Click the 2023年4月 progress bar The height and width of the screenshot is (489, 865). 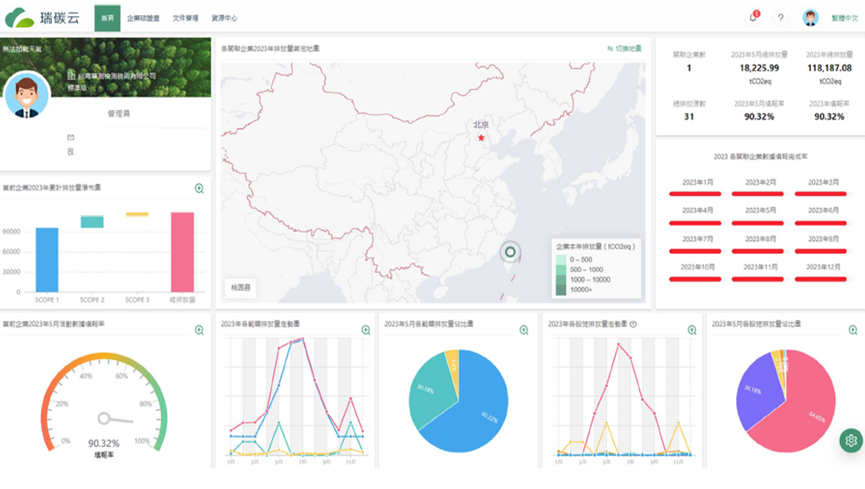coord(697,223)
